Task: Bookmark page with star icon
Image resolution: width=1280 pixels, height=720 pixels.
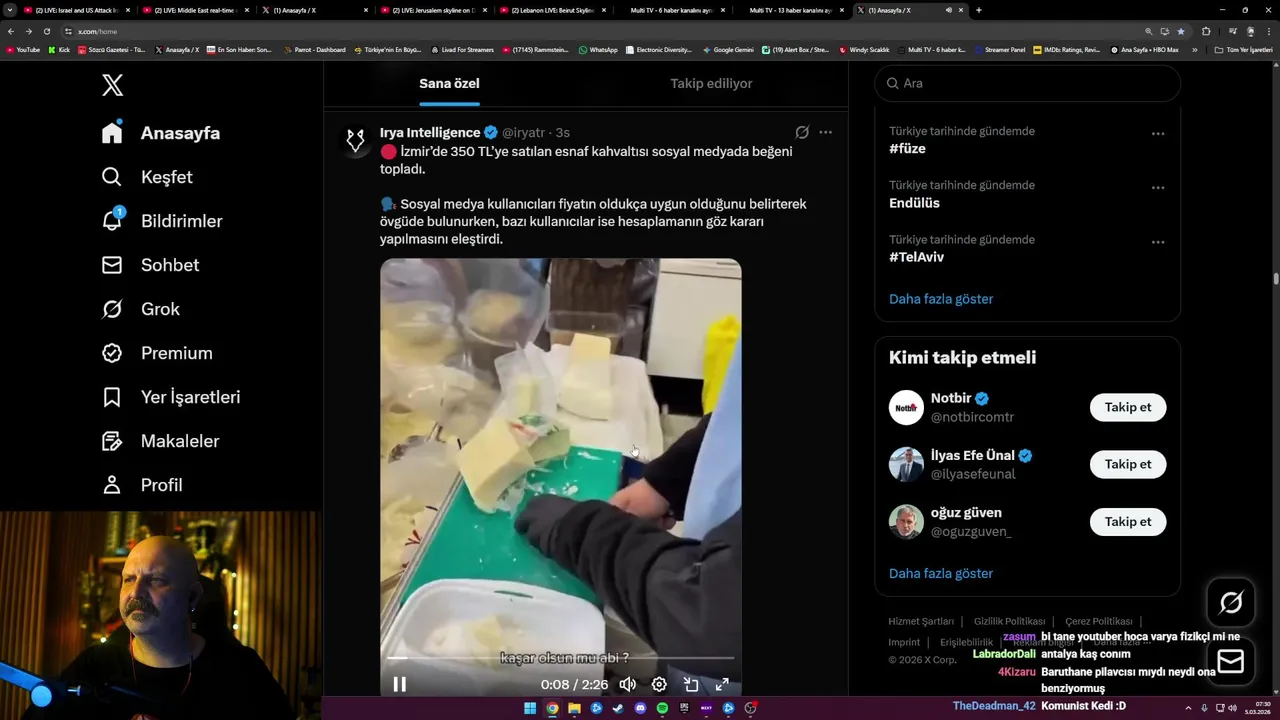Action: pyautogui.click(x=1181, y=31)
